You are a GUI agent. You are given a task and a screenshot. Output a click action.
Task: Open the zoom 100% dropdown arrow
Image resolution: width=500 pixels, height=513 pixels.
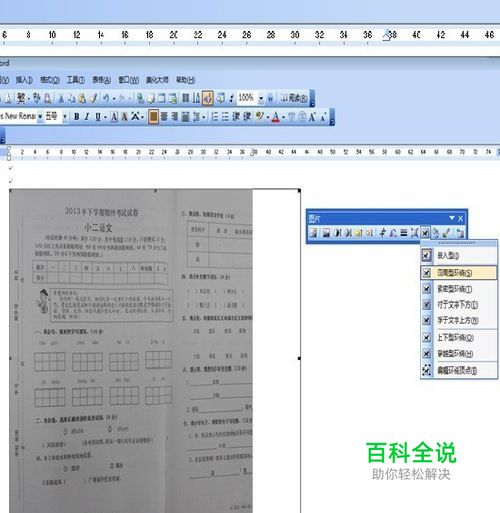261,98
